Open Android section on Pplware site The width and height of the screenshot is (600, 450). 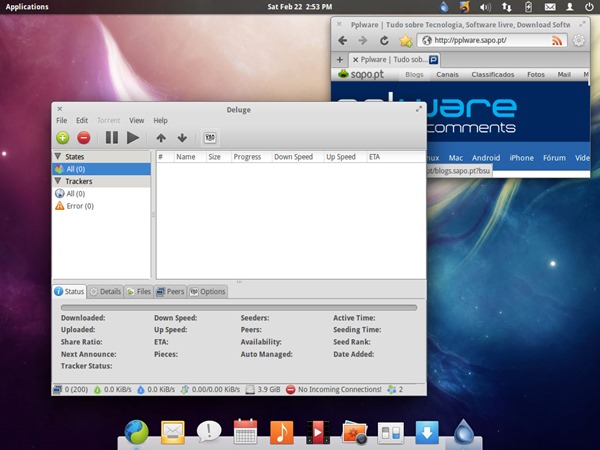click(x=486, y=158)
